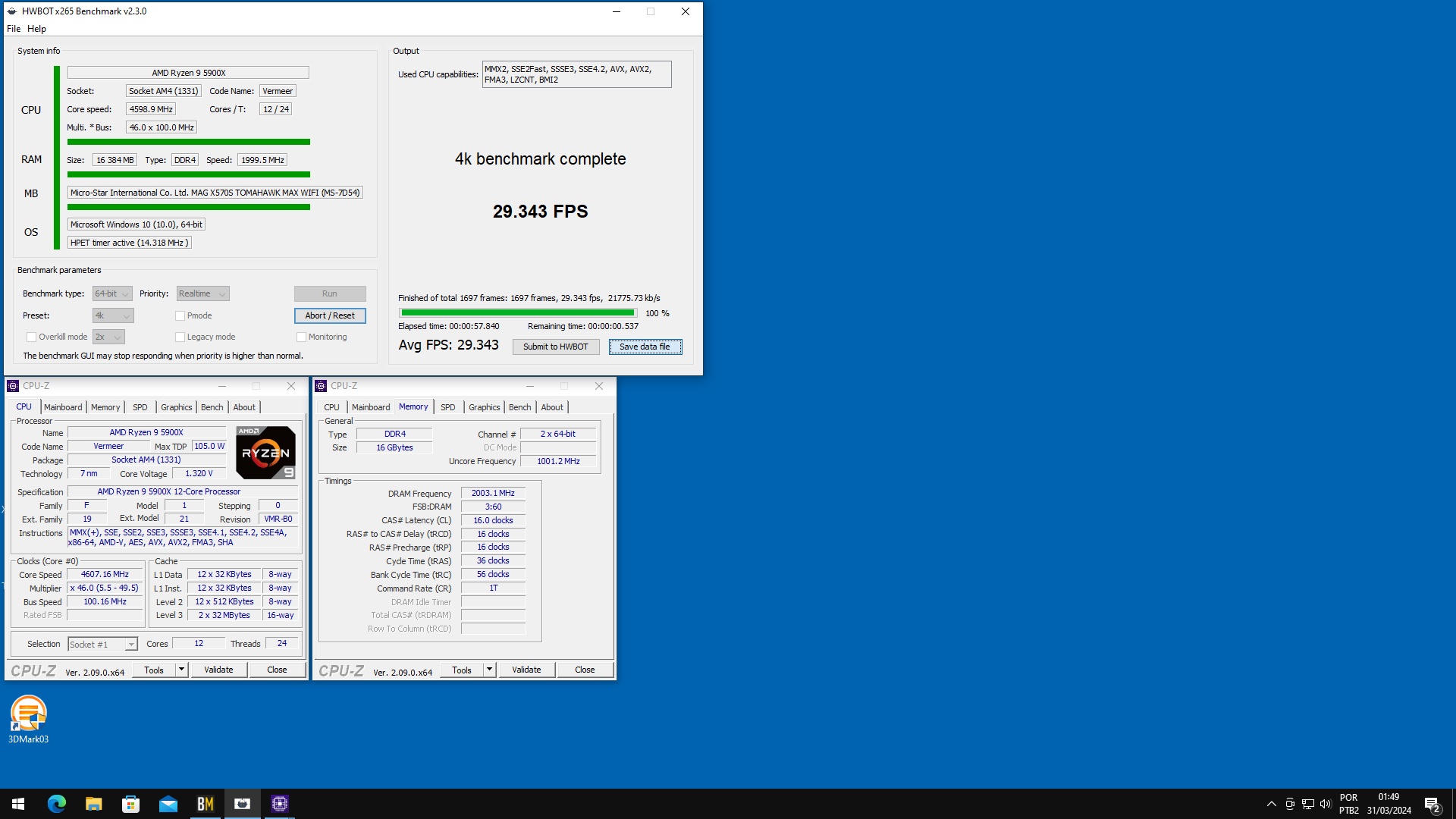1456x819 pixels.
Task: Minimize the HWBOT x265 Benchmark window
Action: click(617, 11)
